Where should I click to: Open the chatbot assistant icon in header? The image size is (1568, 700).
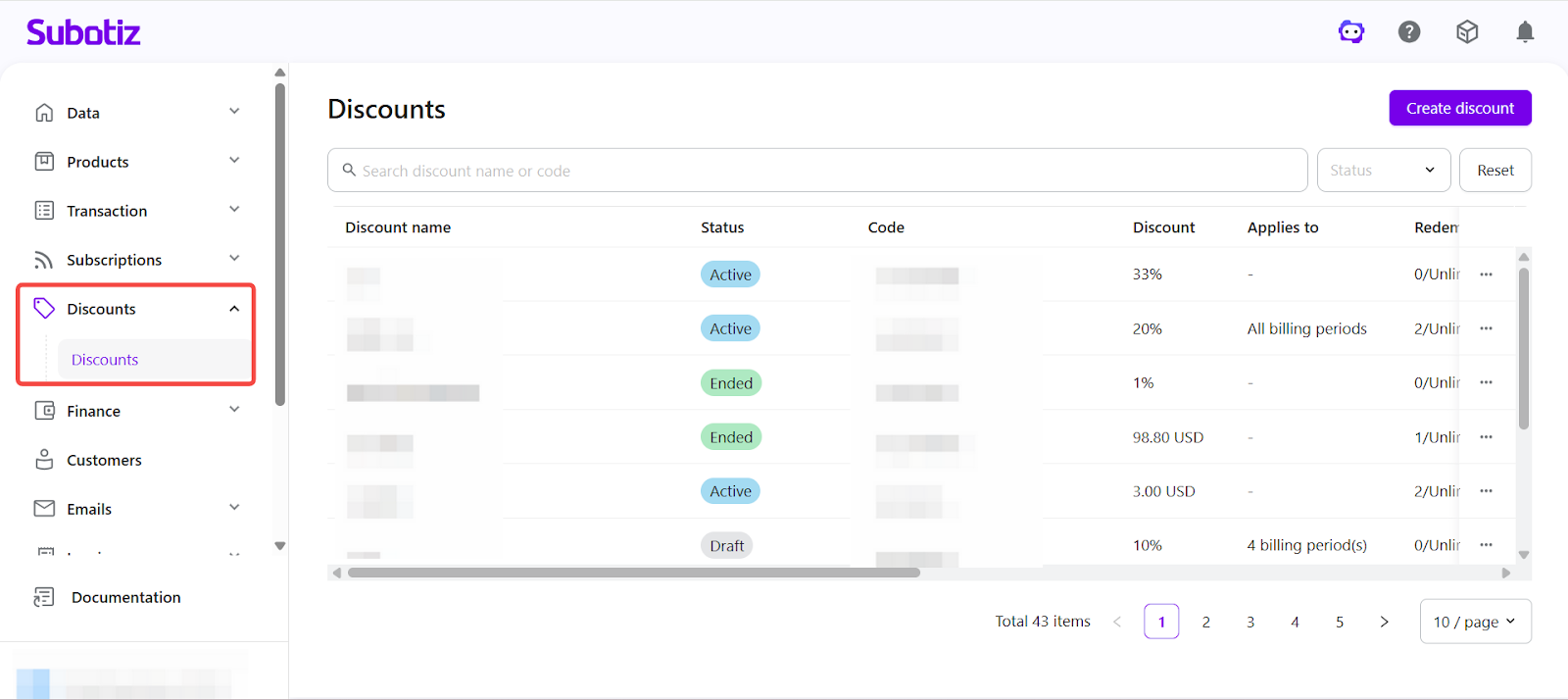pyautogui.click(x=1351, y=32)
